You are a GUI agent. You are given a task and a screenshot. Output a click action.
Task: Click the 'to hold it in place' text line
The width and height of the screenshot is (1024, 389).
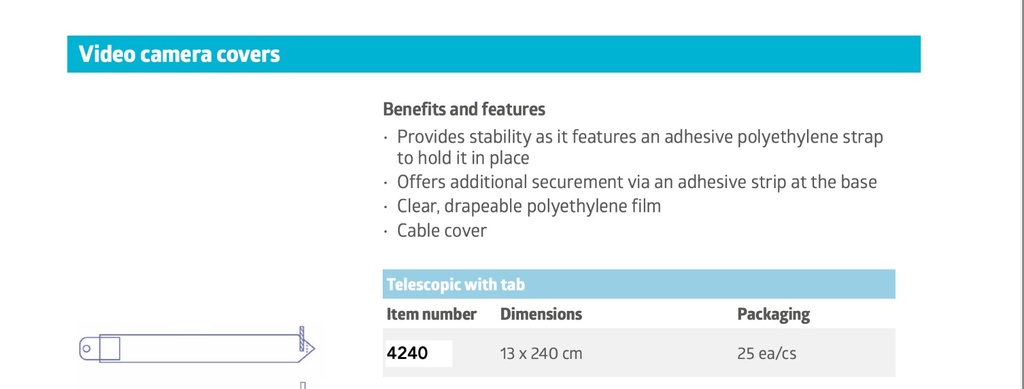(463, 158)
